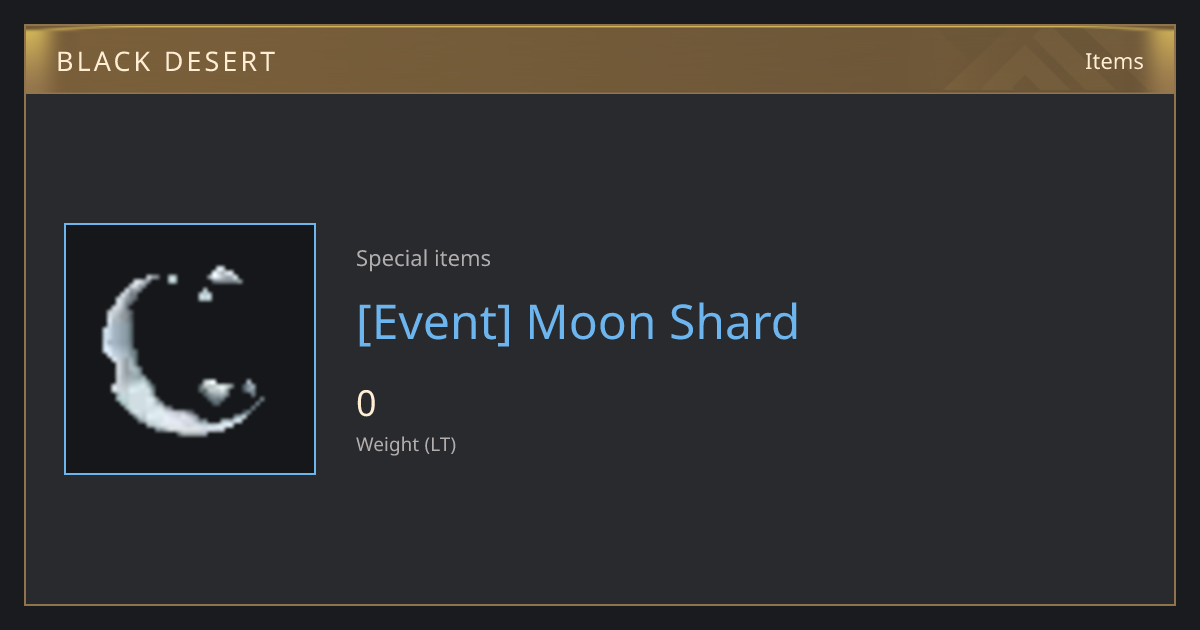This screenshot has width=1200, height=630.
Task: Click the word Moon in the item title
Action: [x=590, y=322]
